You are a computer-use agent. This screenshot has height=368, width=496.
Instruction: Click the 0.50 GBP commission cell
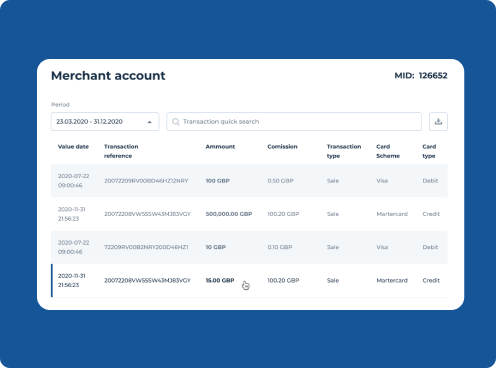280,181
